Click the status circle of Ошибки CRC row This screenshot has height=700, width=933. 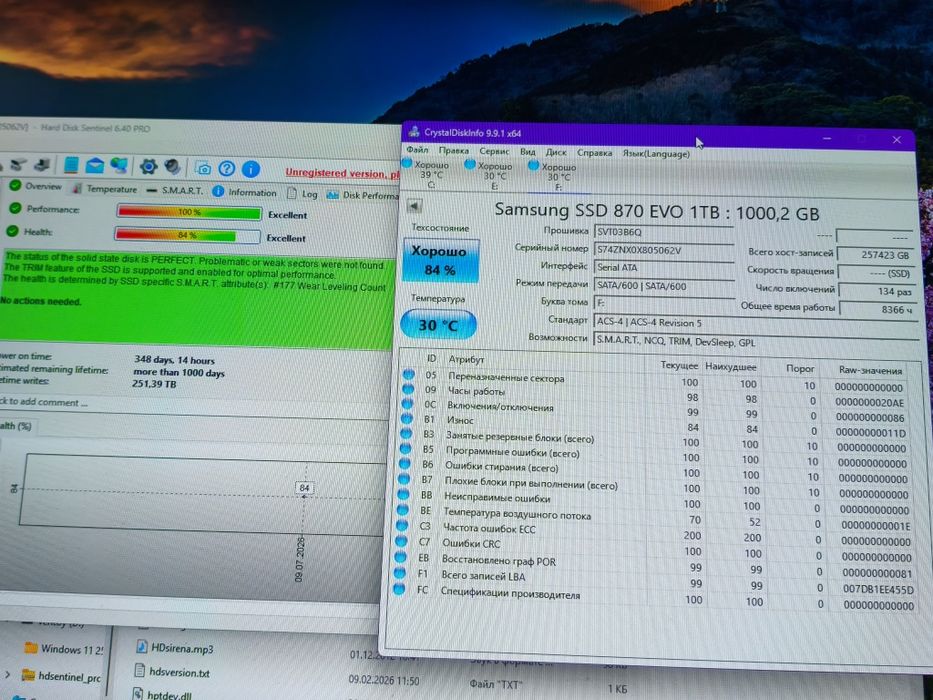(402, 541)
